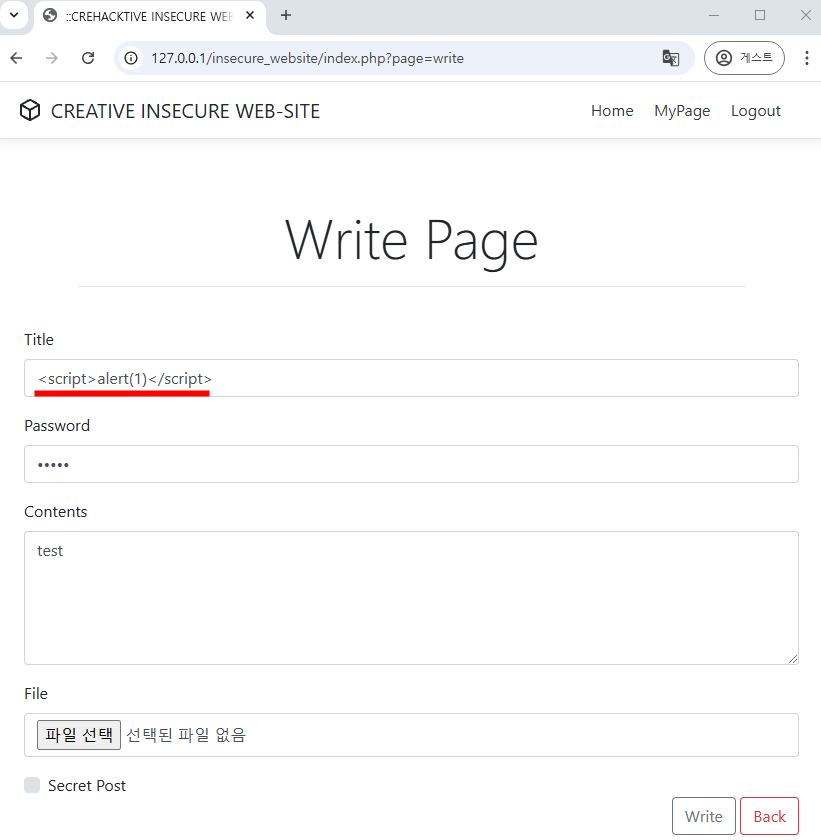Screen dimensions: 821x840
Task: Click the Title field label
Action: tap(39, 340)
